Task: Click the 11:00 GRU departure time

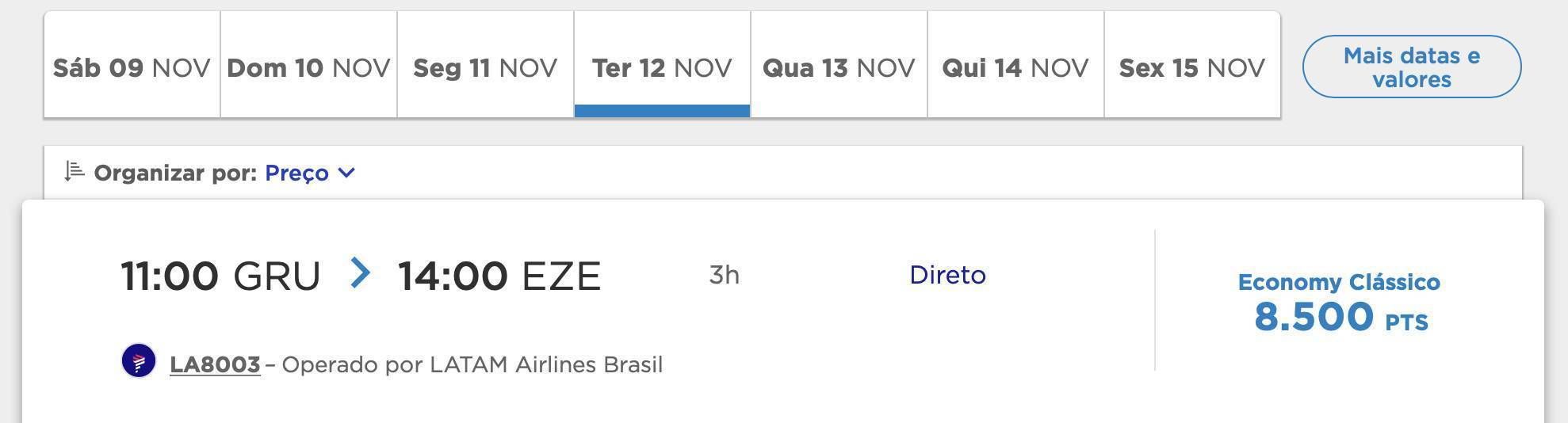Action: click(220, 276)
